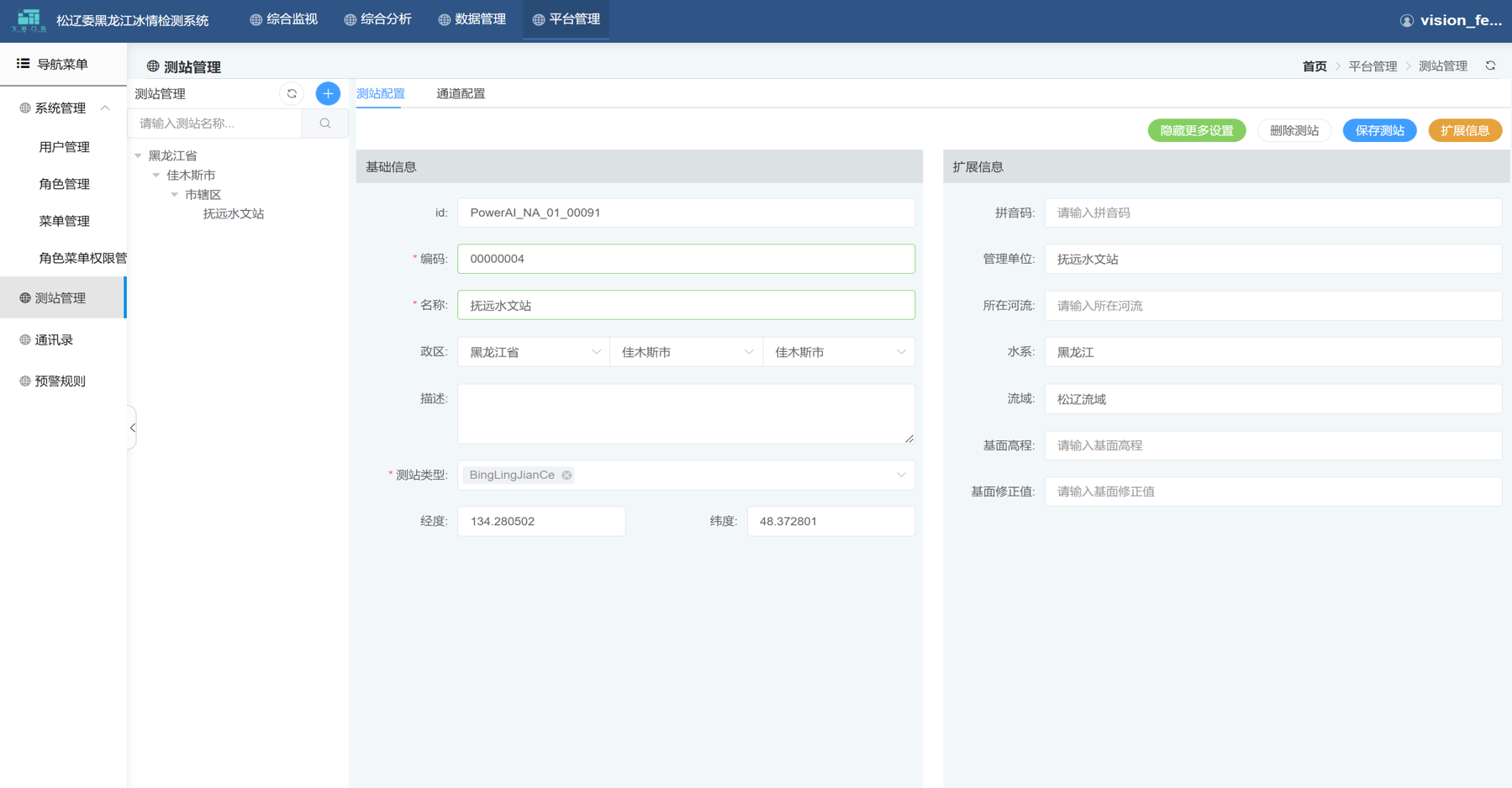Image resolution: width=1512 pixels, height=788 pixels.
Task: Click the 所在河流 input field
Action: [x=1272, y=306]
